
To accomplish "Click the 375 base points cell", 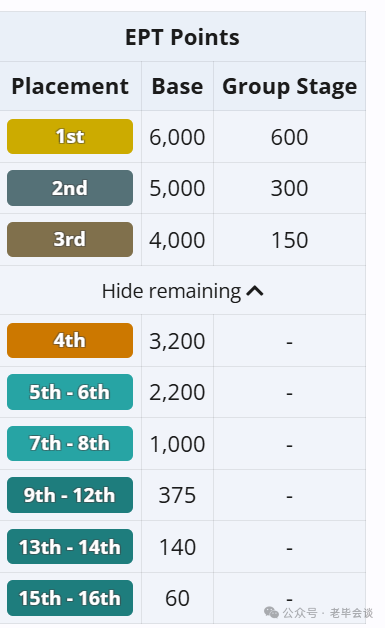I will (177, 495).
